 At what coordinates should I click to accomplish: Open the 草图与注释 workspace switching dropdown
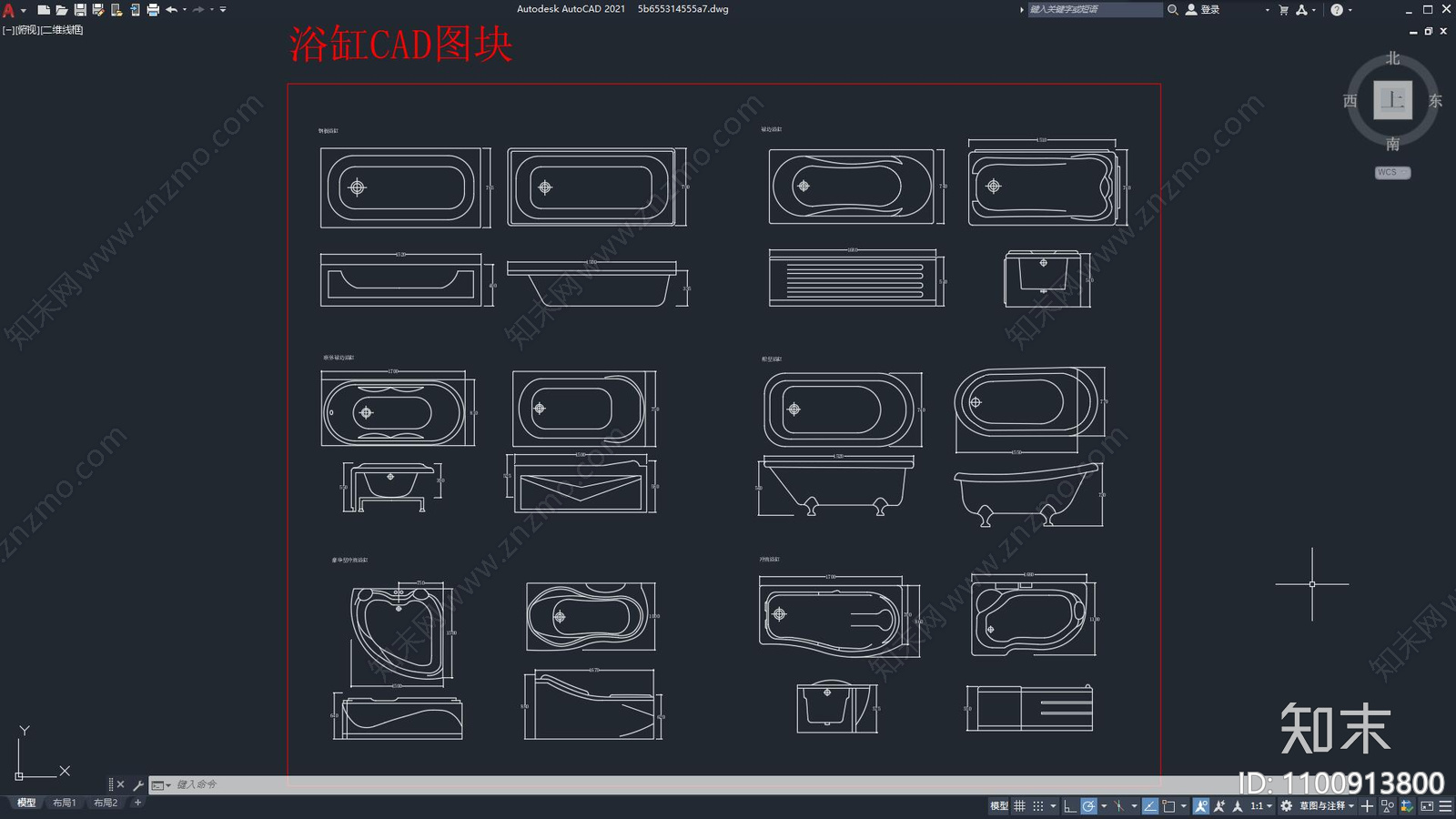pyautogui.click(x=1327, y=806)
